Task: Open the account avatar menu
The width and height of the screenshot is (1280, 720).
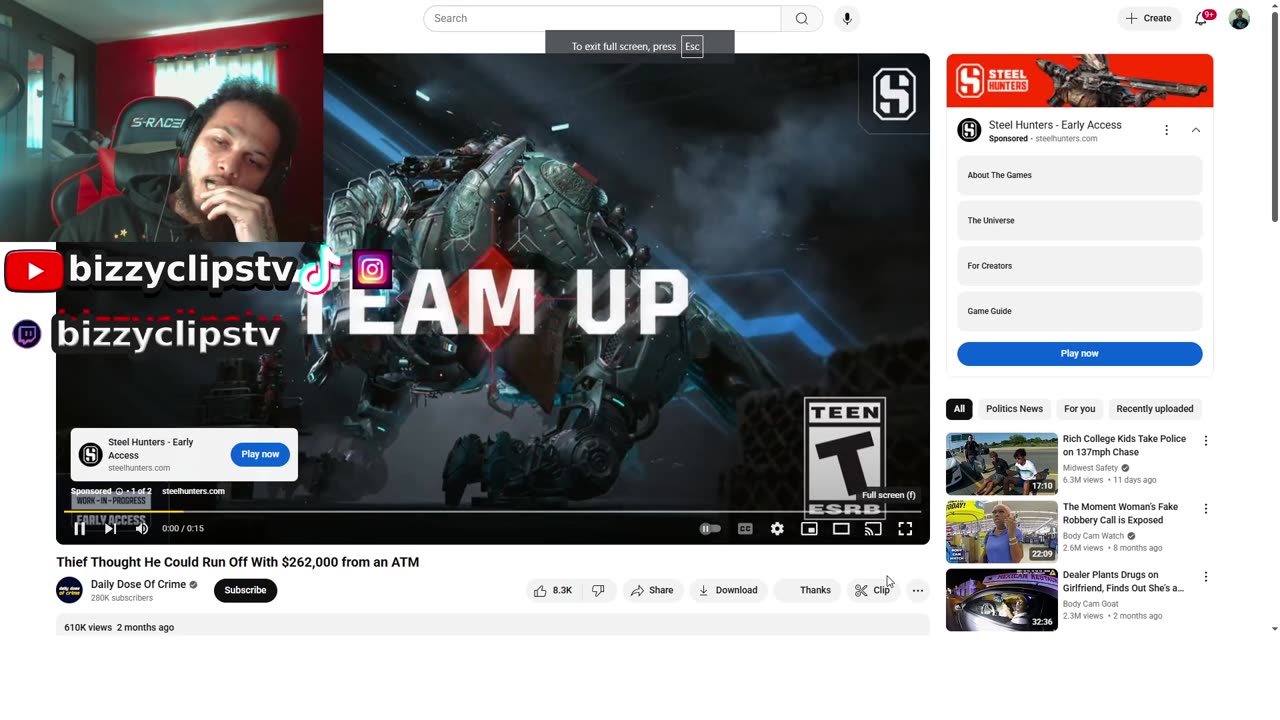Action: pyautogui.click(x=1239, y=18)
